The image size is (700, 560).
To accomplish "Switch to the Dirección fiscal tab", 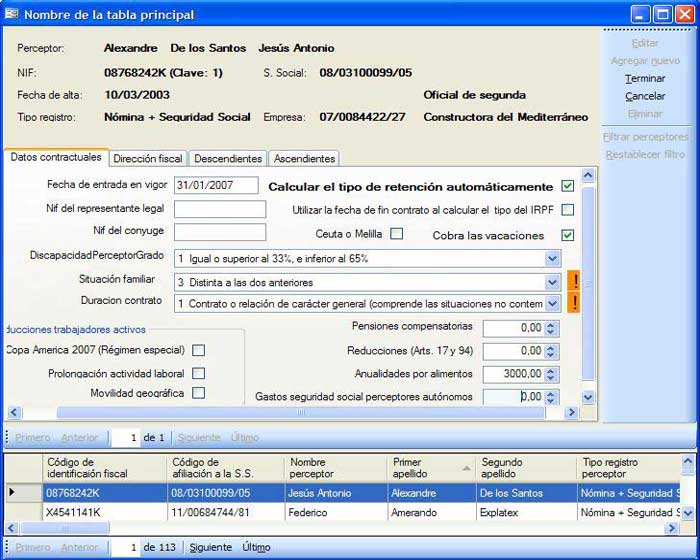I will pos(148,158).
